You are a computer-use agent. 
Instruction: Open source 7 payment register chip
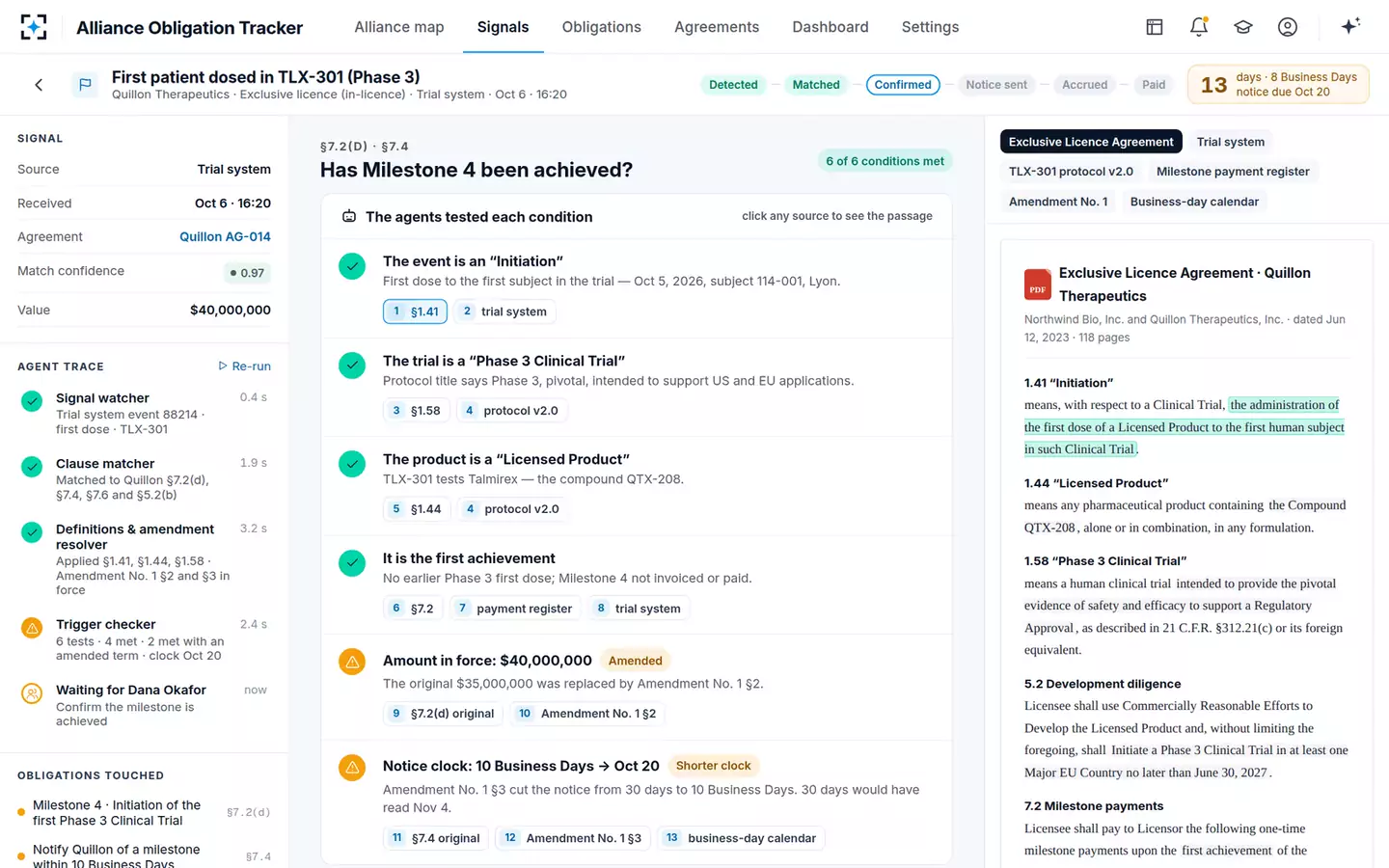515,609
